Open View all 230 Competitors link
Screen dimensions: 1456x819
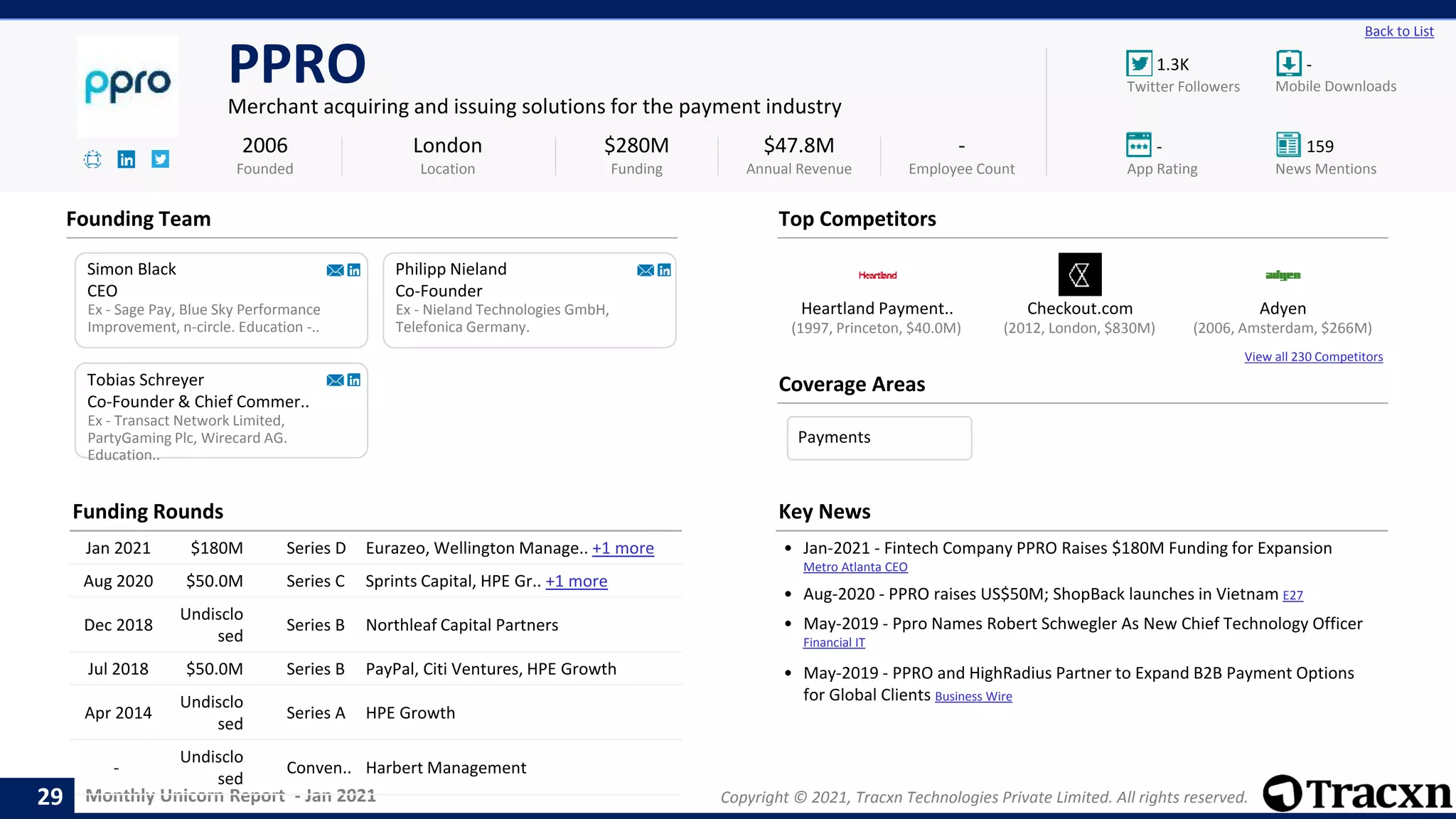(x=1314, y=357)
